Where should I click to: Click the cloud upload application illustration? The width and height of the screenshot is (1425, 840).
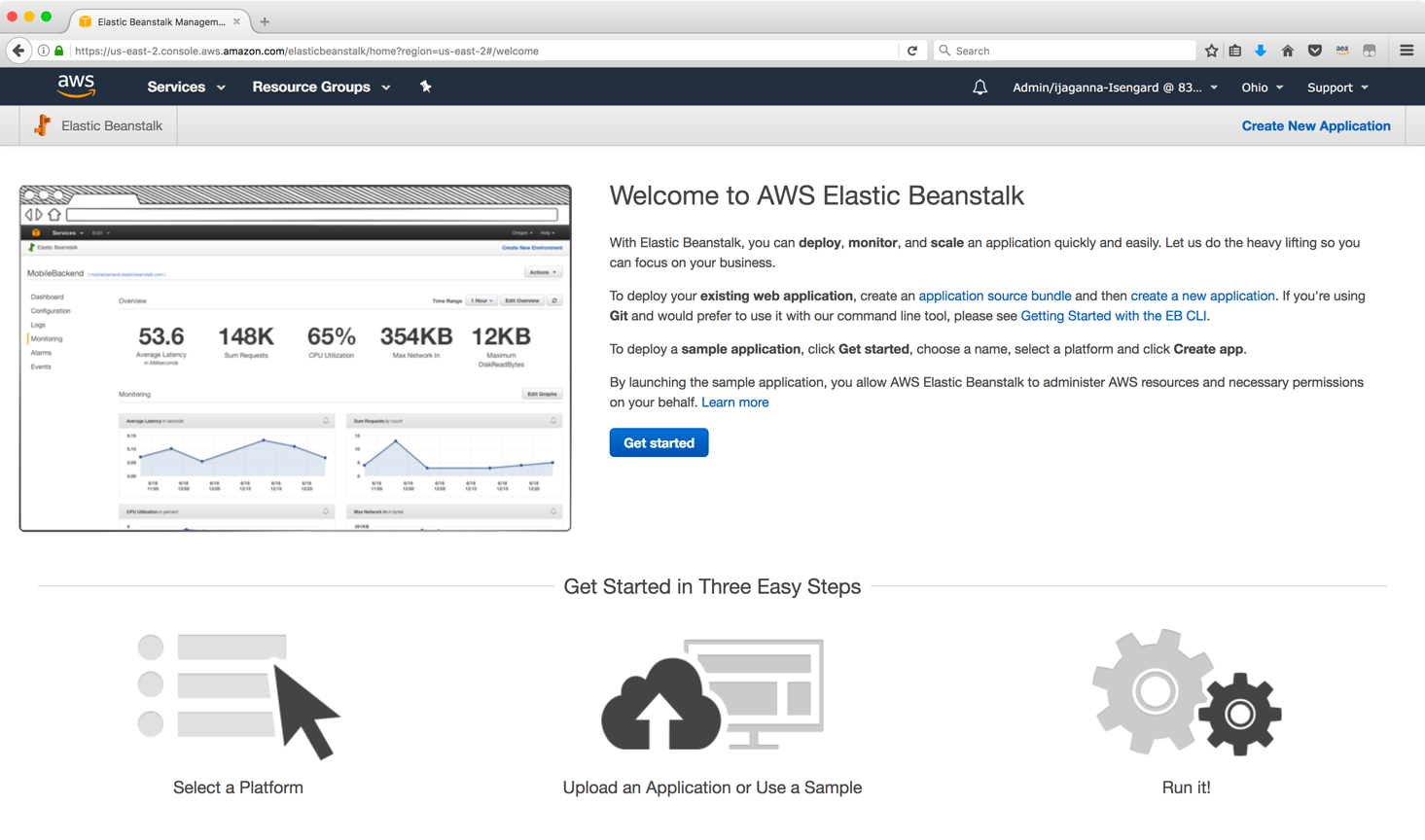point(712,694)
